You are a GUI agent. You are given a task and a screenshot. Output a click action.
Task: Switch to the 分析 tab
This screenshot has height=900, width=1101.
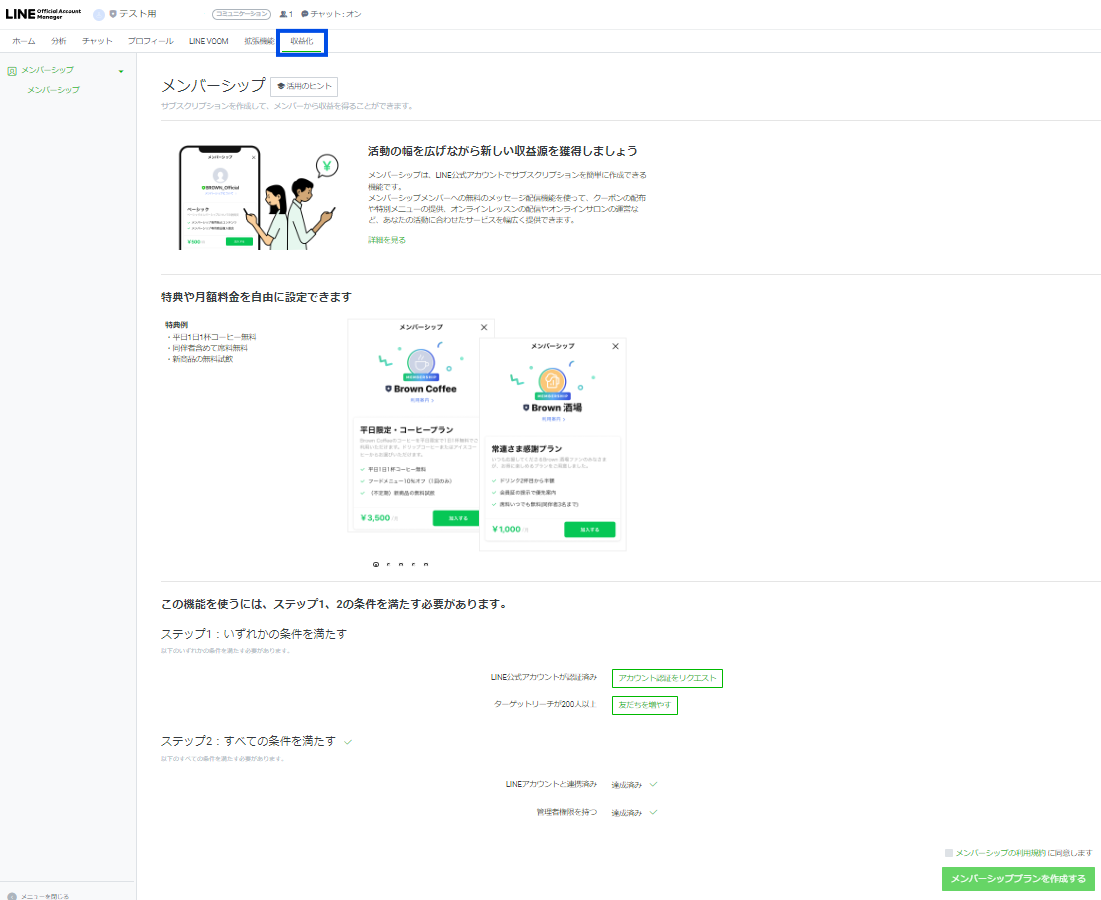[x=59, y=41]
